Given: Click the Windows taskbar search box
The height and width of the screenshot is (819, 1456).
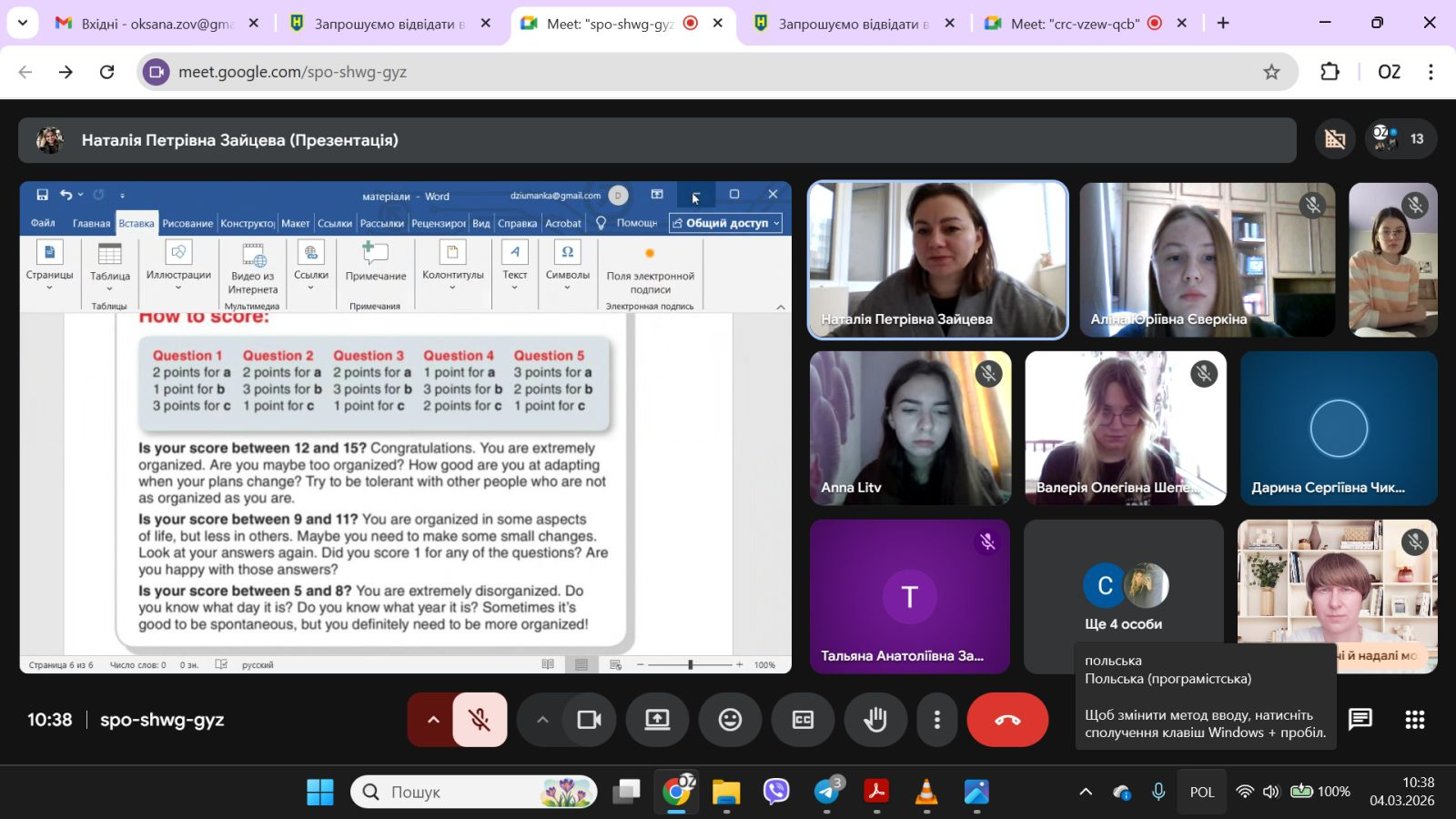Looking at the screenshot, I should coord(474,793).
